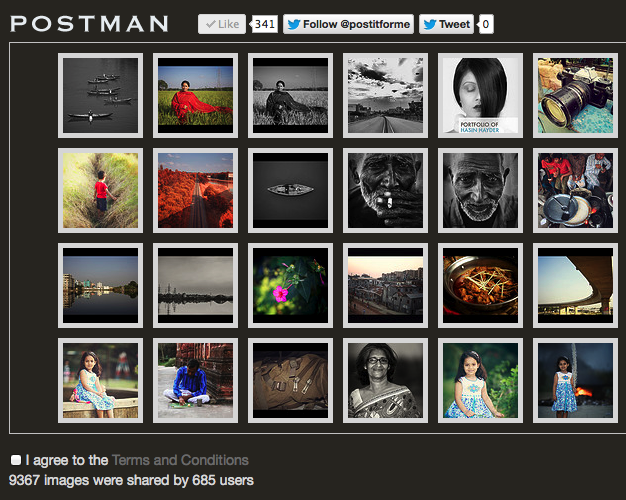Select the vintage camera with lens photo

pyautogui.click(x=575, y=95)
